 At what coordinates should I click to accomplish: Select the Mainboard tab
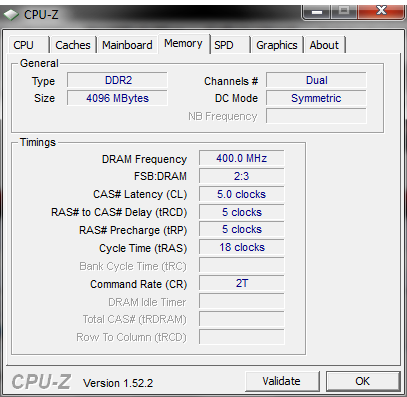click(x=127, y=45)
